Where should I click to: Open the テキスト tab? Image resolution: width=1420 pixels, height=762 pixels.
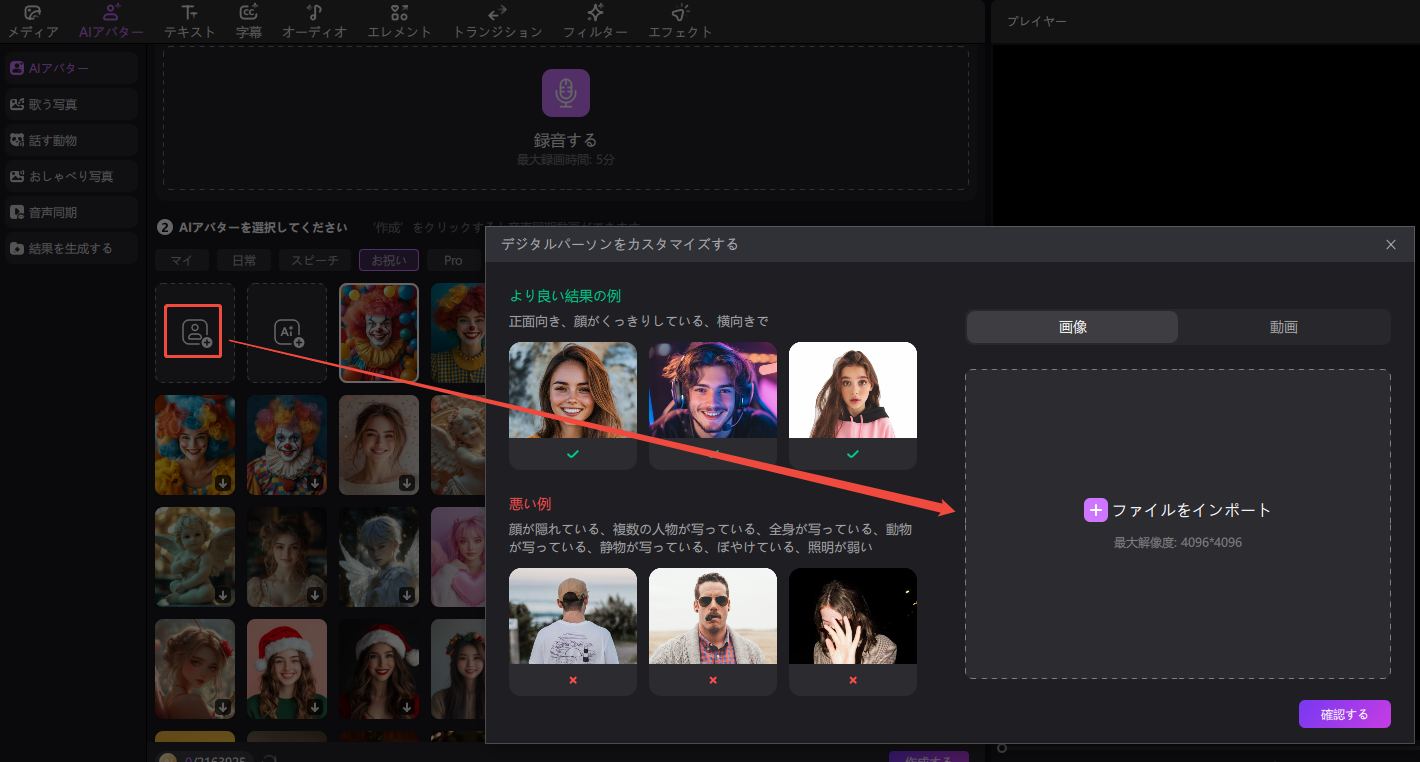click(x=189, y=21)
